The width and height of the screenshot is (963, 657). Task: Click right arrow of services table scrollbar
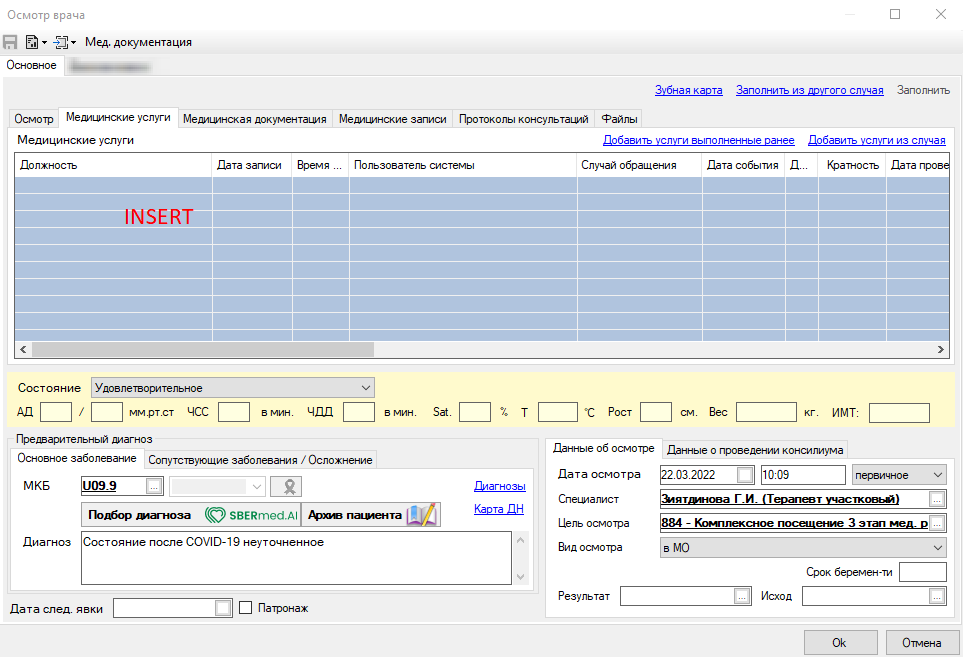point(940,349)
